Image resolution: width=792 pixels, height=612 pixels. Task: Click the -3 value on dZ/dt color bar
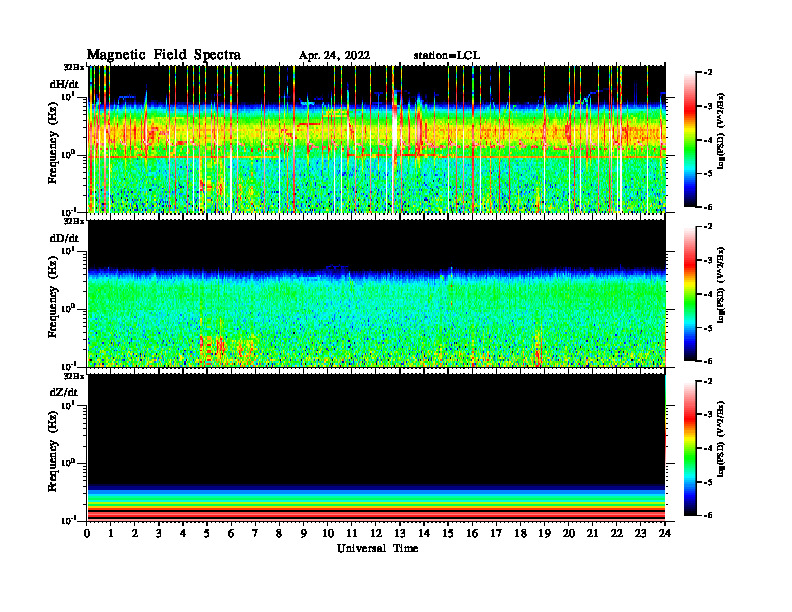pos(708,414)
